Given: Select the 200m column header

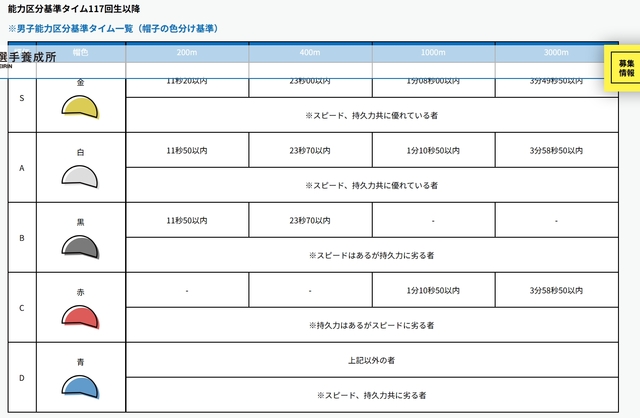Looking at the screenshot, I should tap(186, 51).
